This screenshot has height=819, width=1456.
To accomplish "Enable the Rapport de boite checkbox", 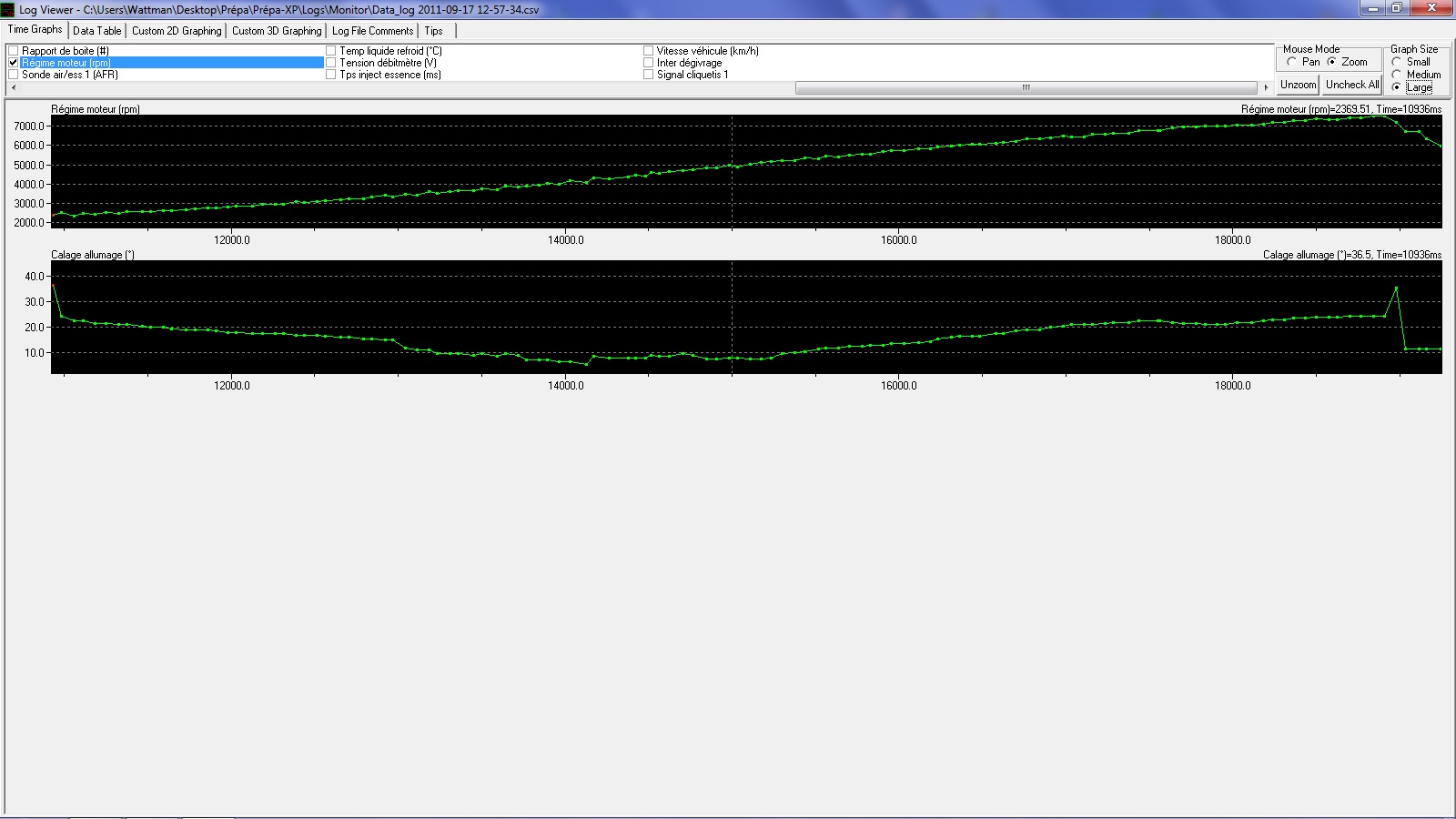I will tap(14, 51).
